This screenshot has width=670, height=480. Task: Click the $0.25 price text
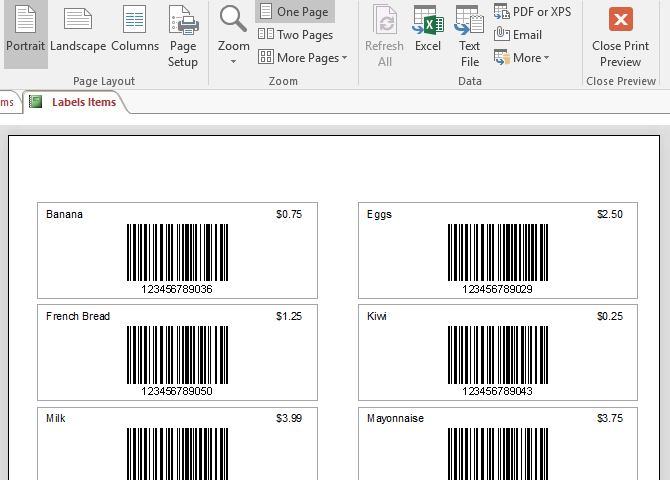(610, 316)
